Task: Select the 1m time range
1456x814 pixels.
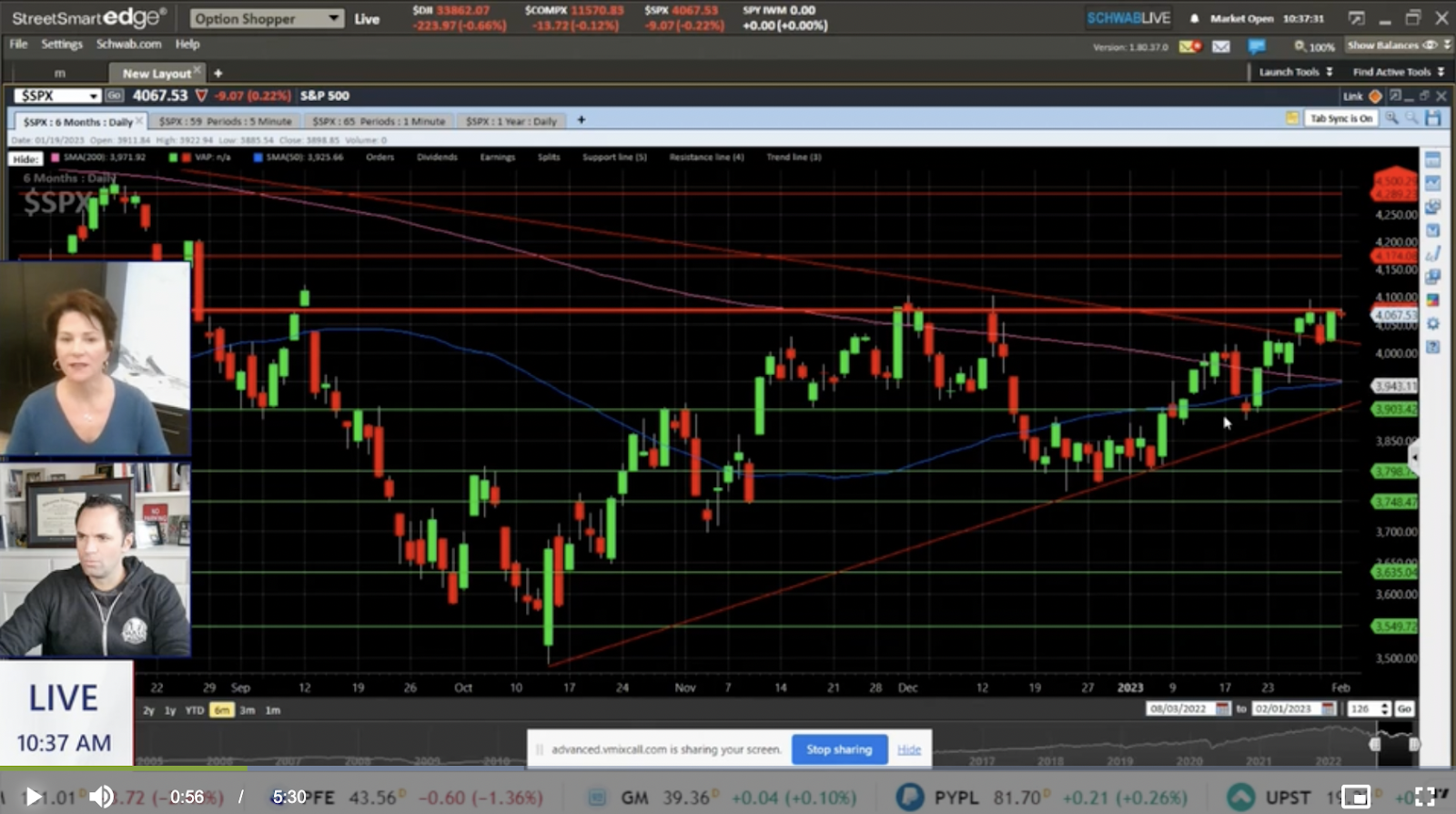Action: click(x=273, y=710)
